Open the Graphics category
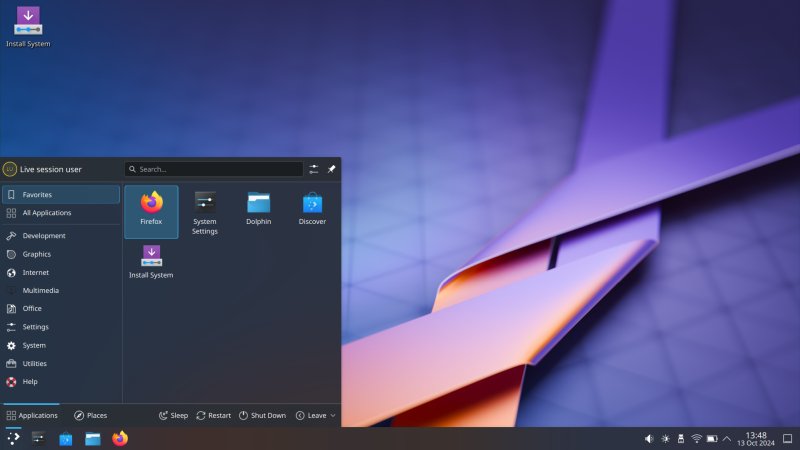This screenshot has height=450, width=800. [61, 254]
